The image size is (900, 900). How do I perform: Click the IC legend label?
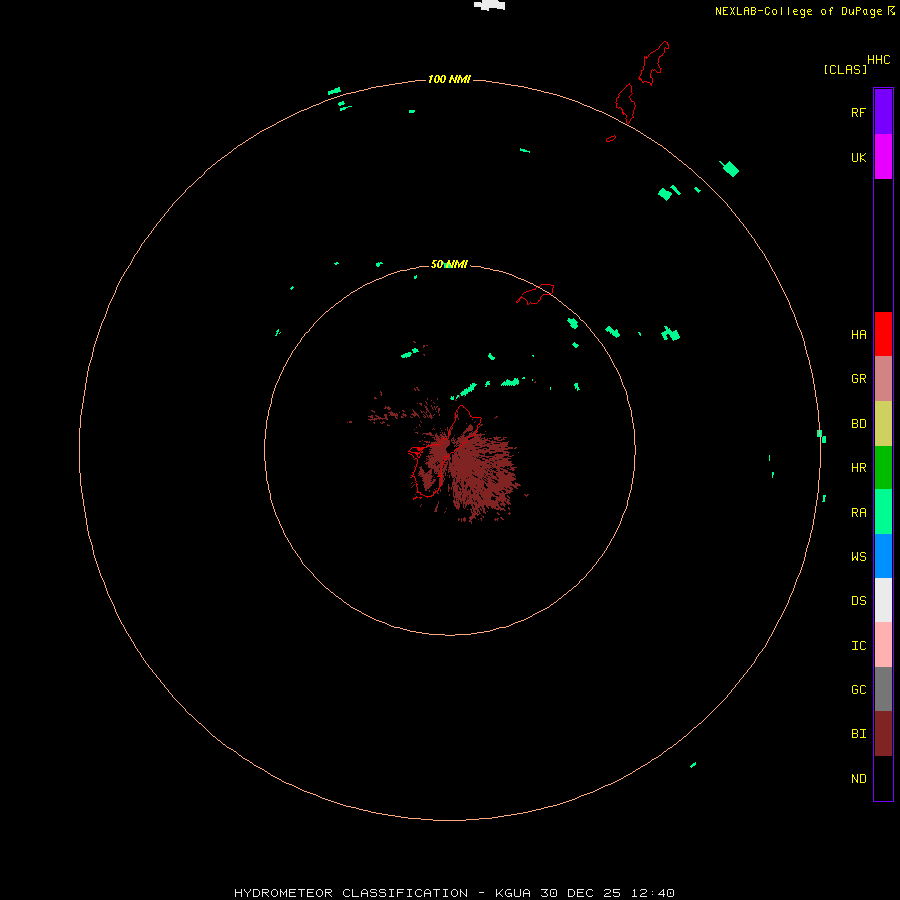(858, 645)
